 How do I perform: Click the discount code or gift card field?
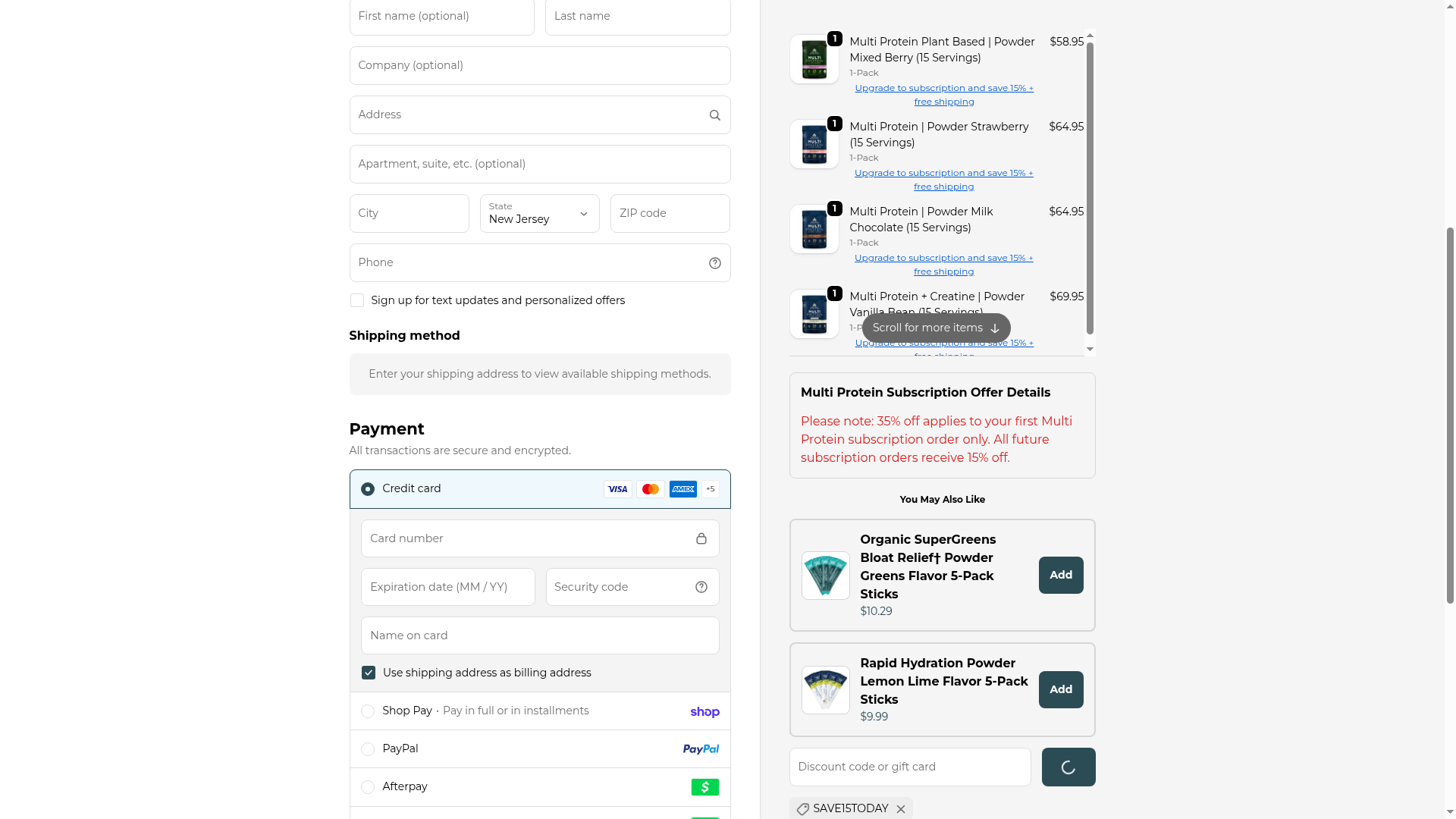[909, 767]
